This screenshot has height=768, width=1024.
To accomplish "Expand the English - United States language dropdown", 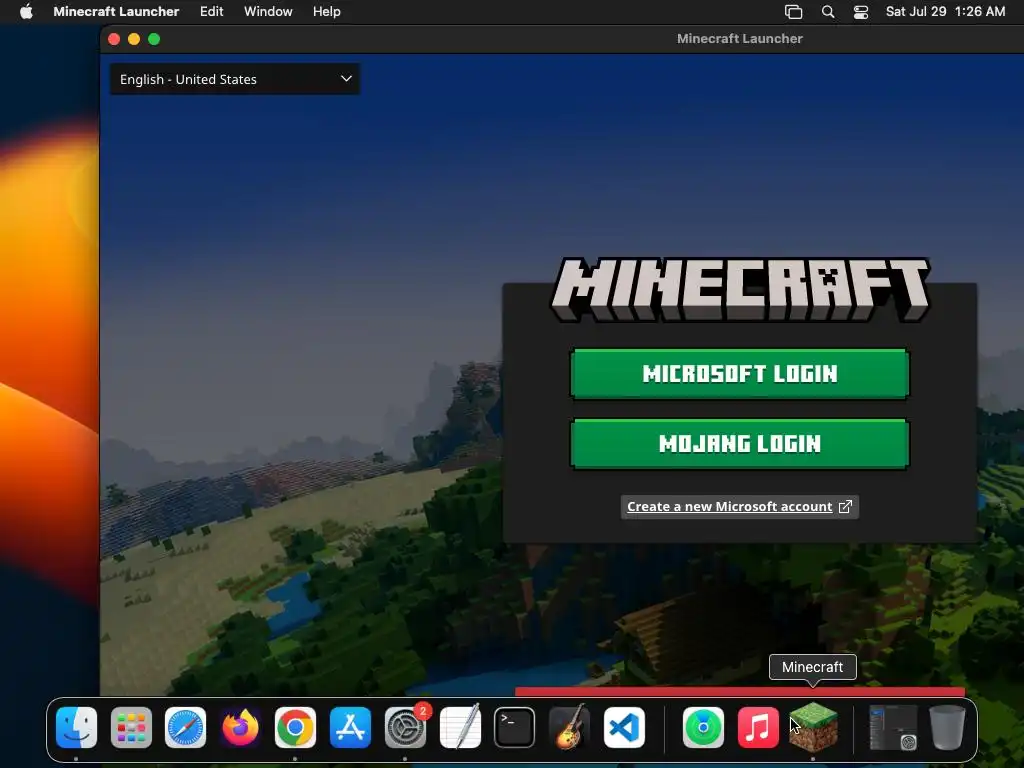I will click(234, 79).
